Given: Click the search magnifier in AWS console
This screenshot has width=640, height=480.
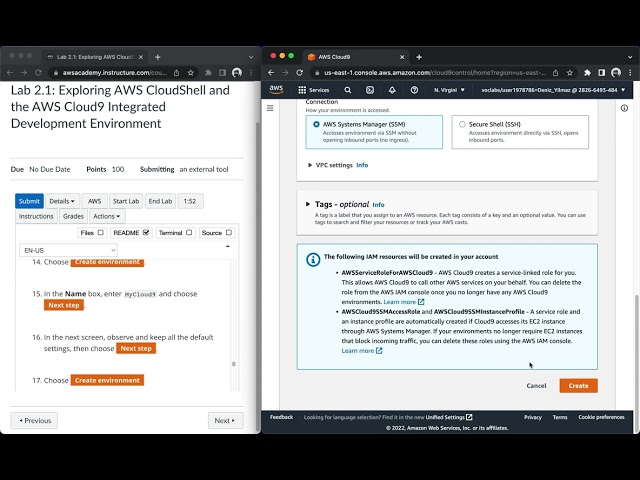Looking at the screenshot, I should [x=347, y=90].
